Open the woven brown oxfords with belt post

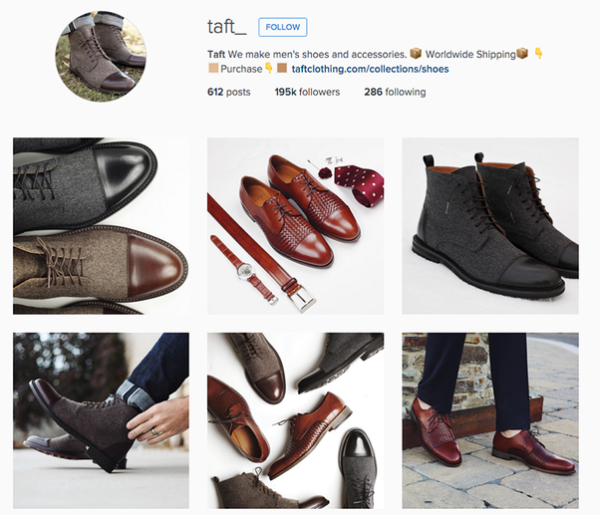pyautogui.click(x=295, y=226)
